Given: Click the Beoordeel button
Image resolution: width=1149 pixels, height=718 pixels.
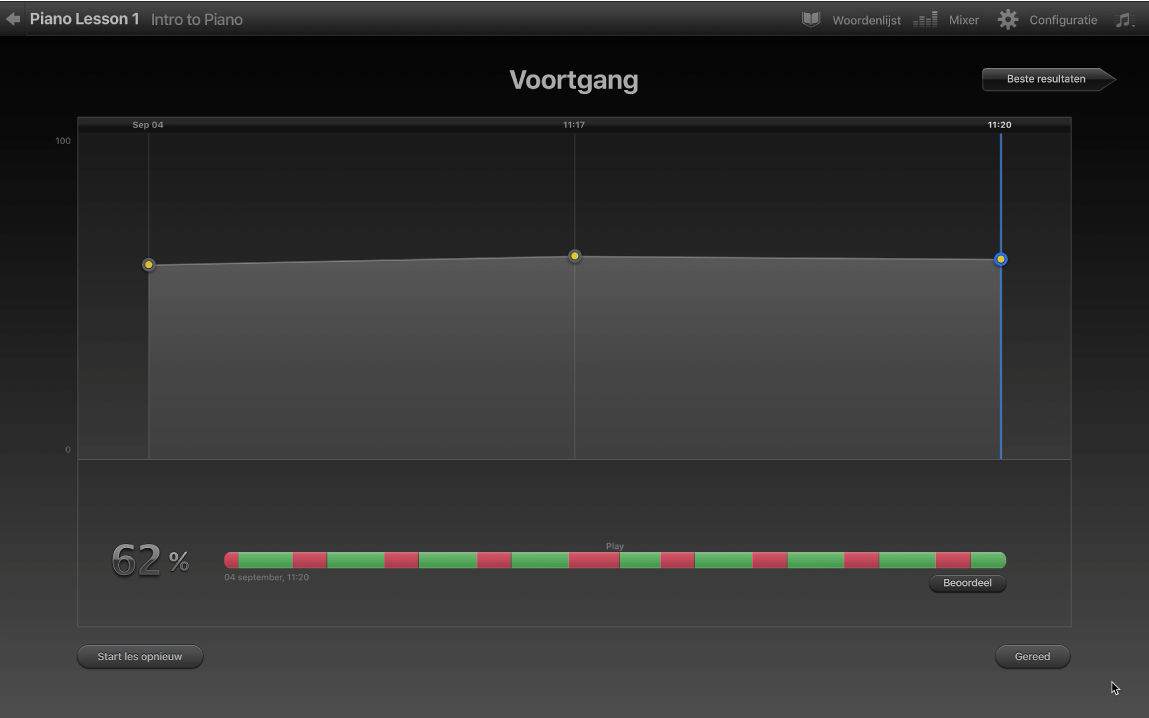Looking at the screenshot, I should tap(967, 583).
